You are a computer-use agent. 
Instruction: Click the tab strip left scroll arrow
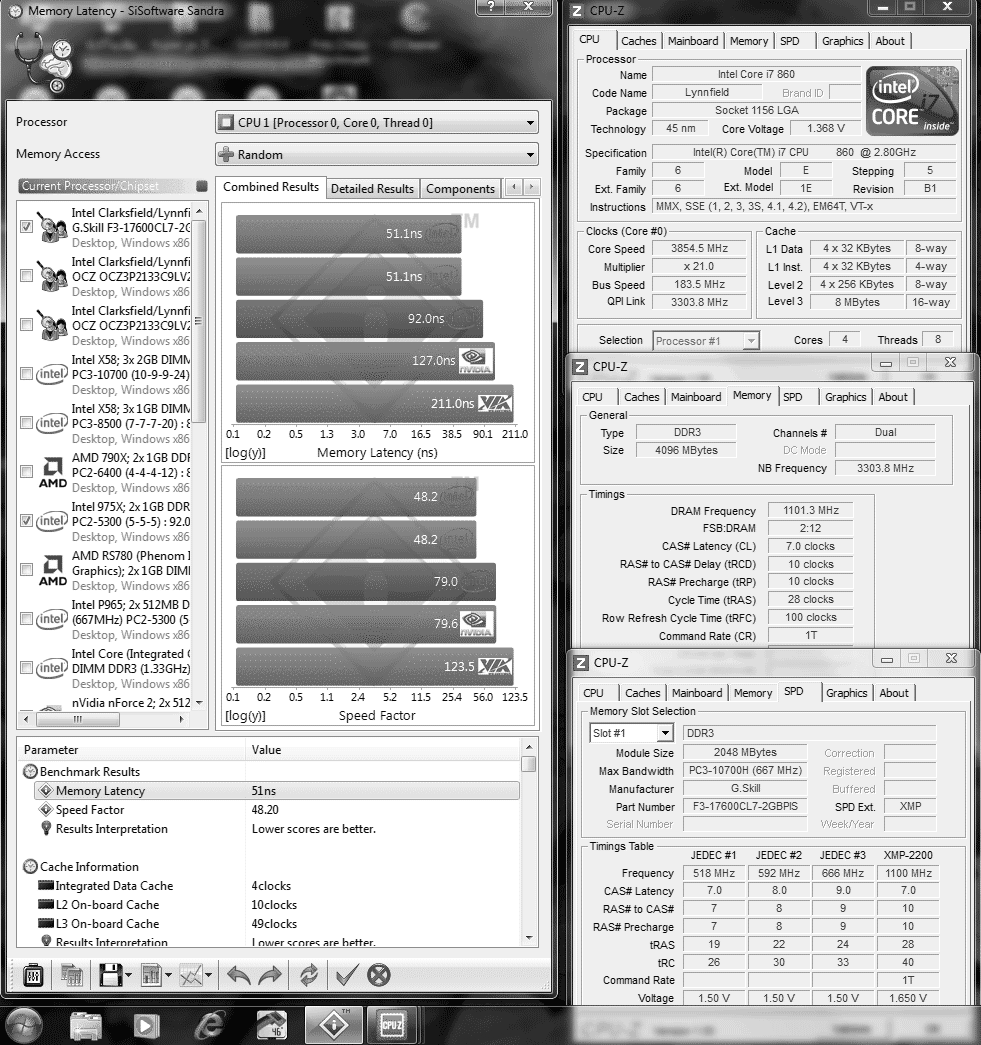coord(514,188)
